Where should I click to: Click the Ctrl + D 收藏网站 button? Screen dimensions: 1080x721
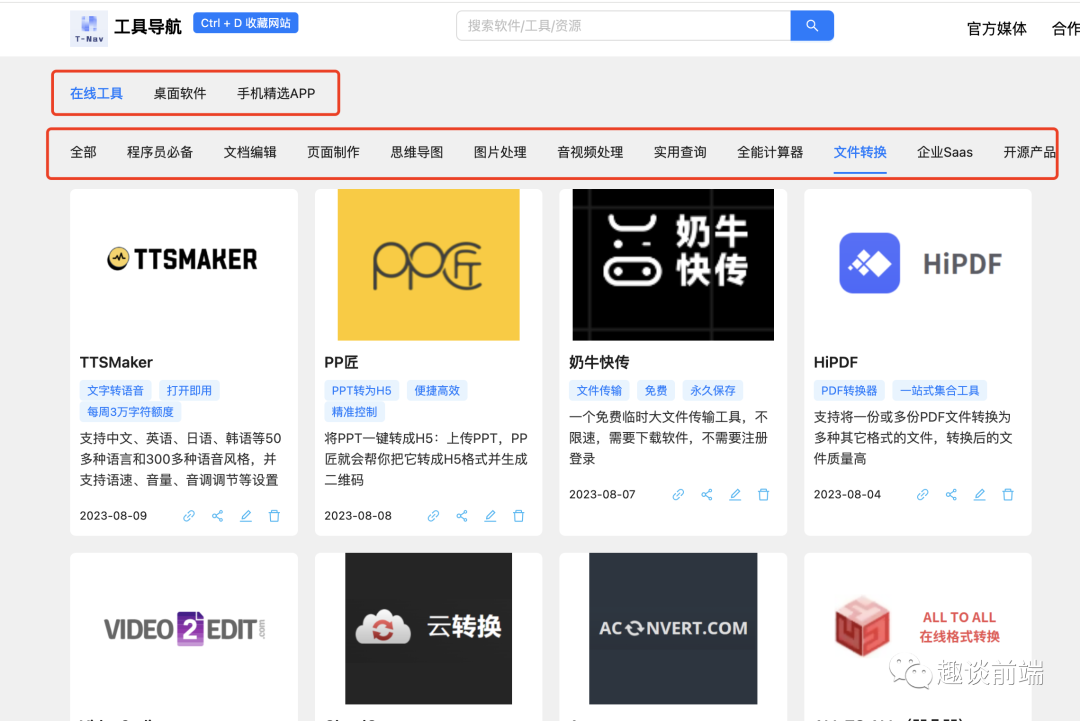246,23
